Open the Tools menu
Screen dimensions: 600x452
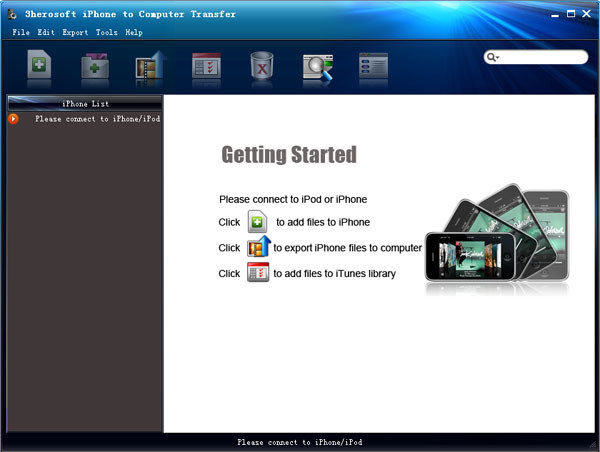(x=106, y=33)
